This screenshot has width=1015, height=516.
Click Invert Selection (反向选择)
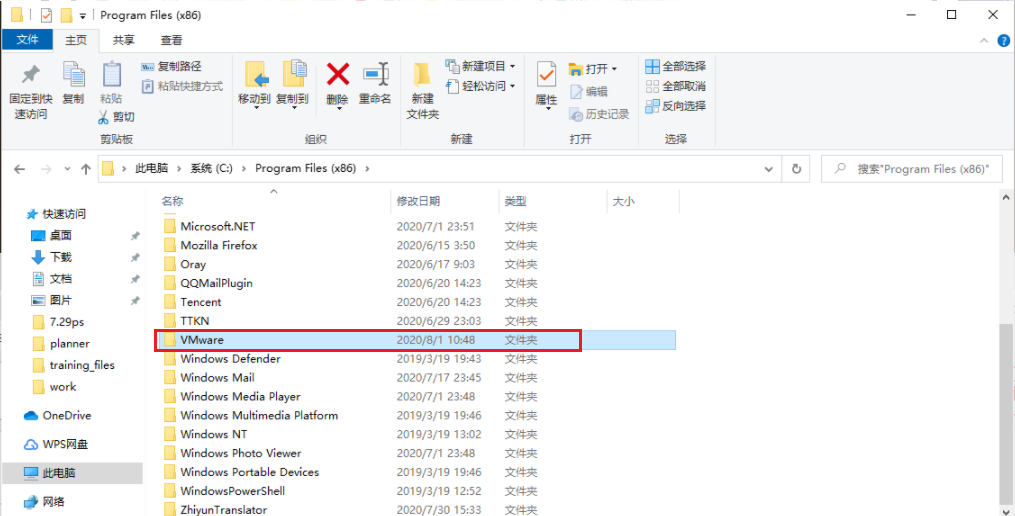675,106
